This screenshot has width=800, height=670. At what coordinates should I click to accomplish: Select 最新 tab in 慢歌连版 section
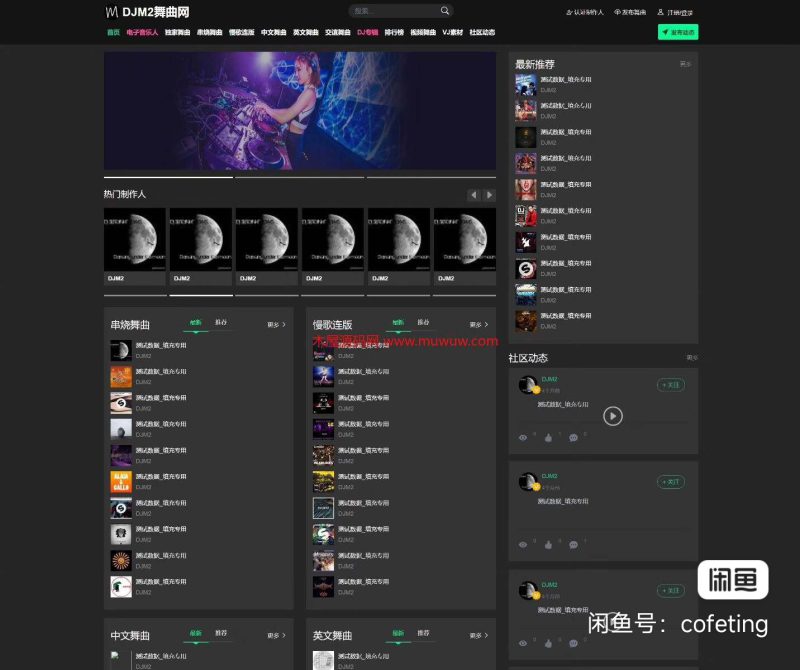pos(398,322)
